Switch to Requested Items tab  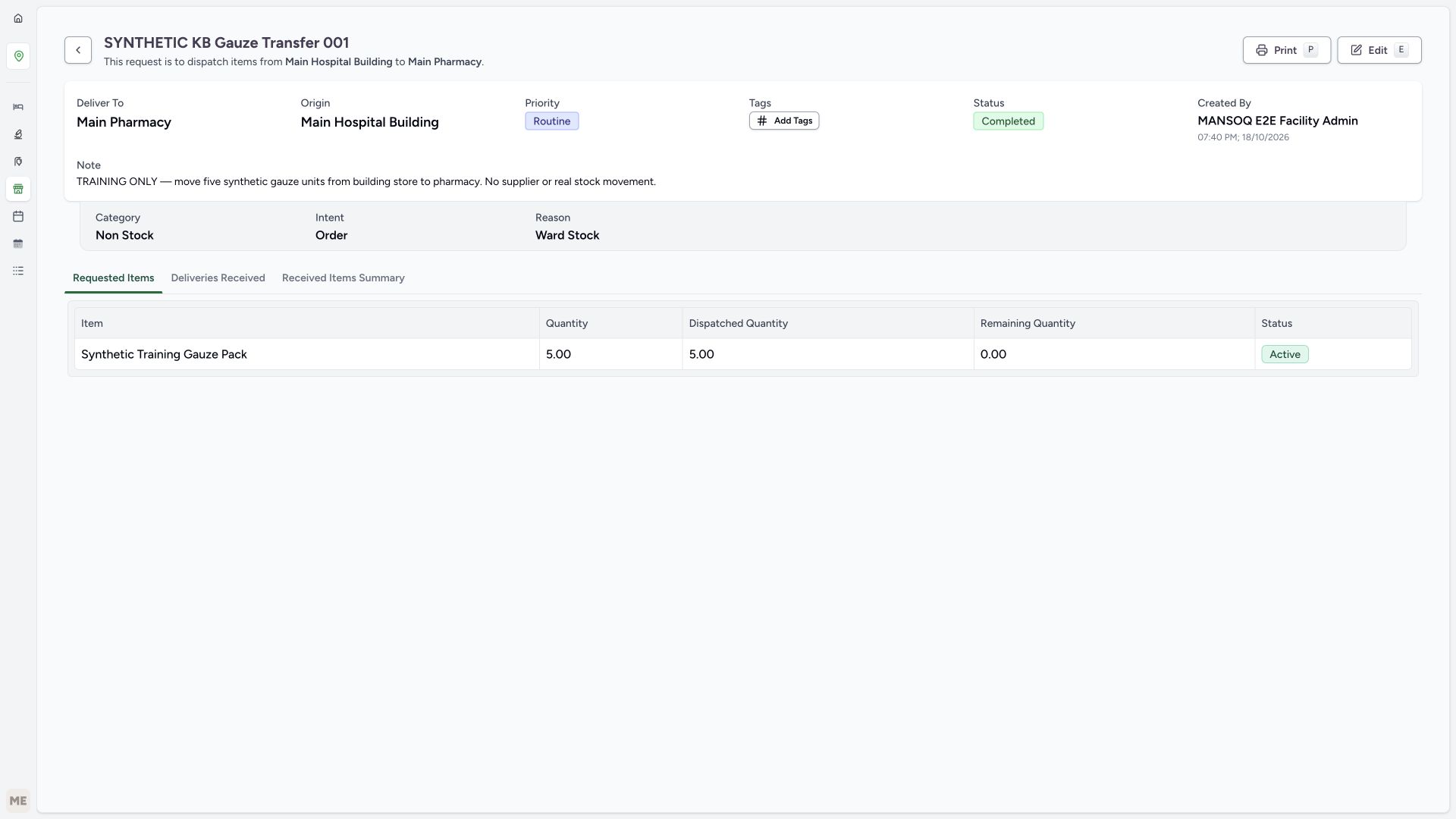pos(113,278)
